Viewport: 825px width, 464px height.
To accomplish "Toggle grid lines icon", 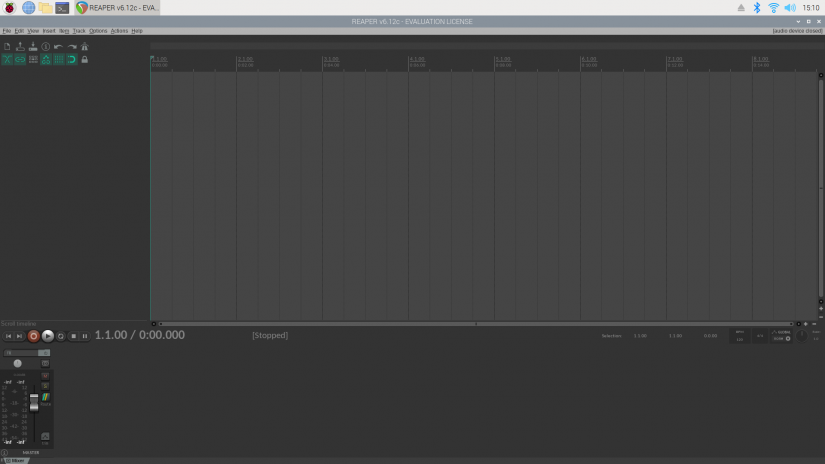I will [58, 59].
